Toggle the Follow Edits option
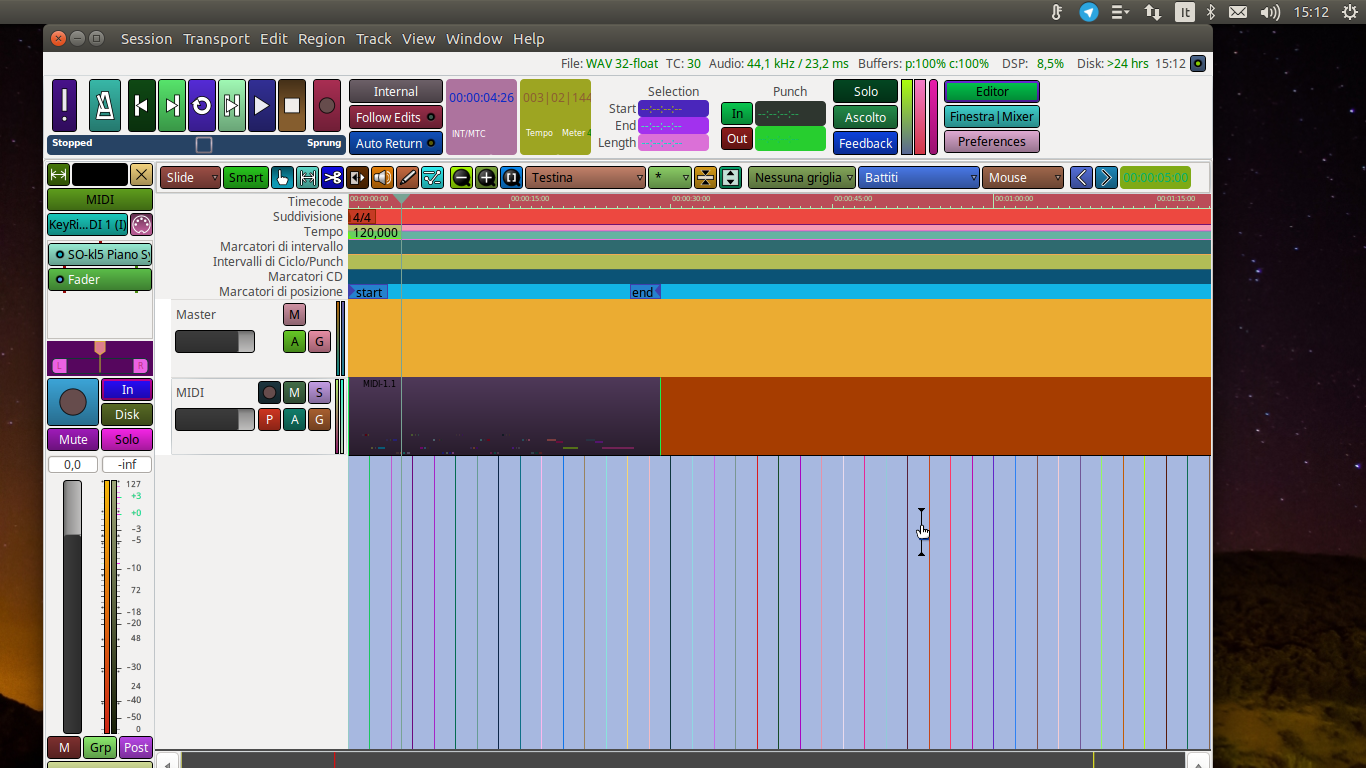Image resolution: width=1366 pixels, height=768 pixels. coord(395,117)
